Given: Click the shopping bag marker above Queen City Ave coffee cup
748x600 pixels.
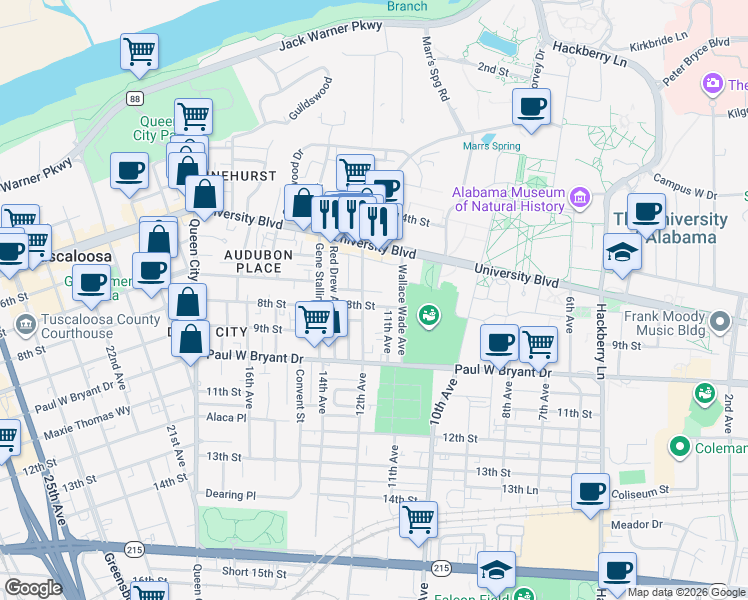Looking at the screenshot, I should pos(159,238).
